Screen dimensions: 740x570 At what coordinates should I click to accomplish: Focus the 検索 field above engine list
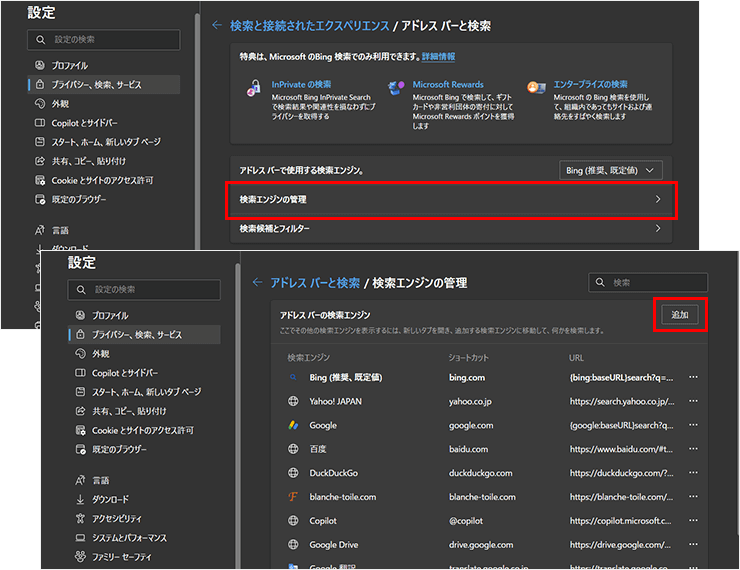coord(648,282)
